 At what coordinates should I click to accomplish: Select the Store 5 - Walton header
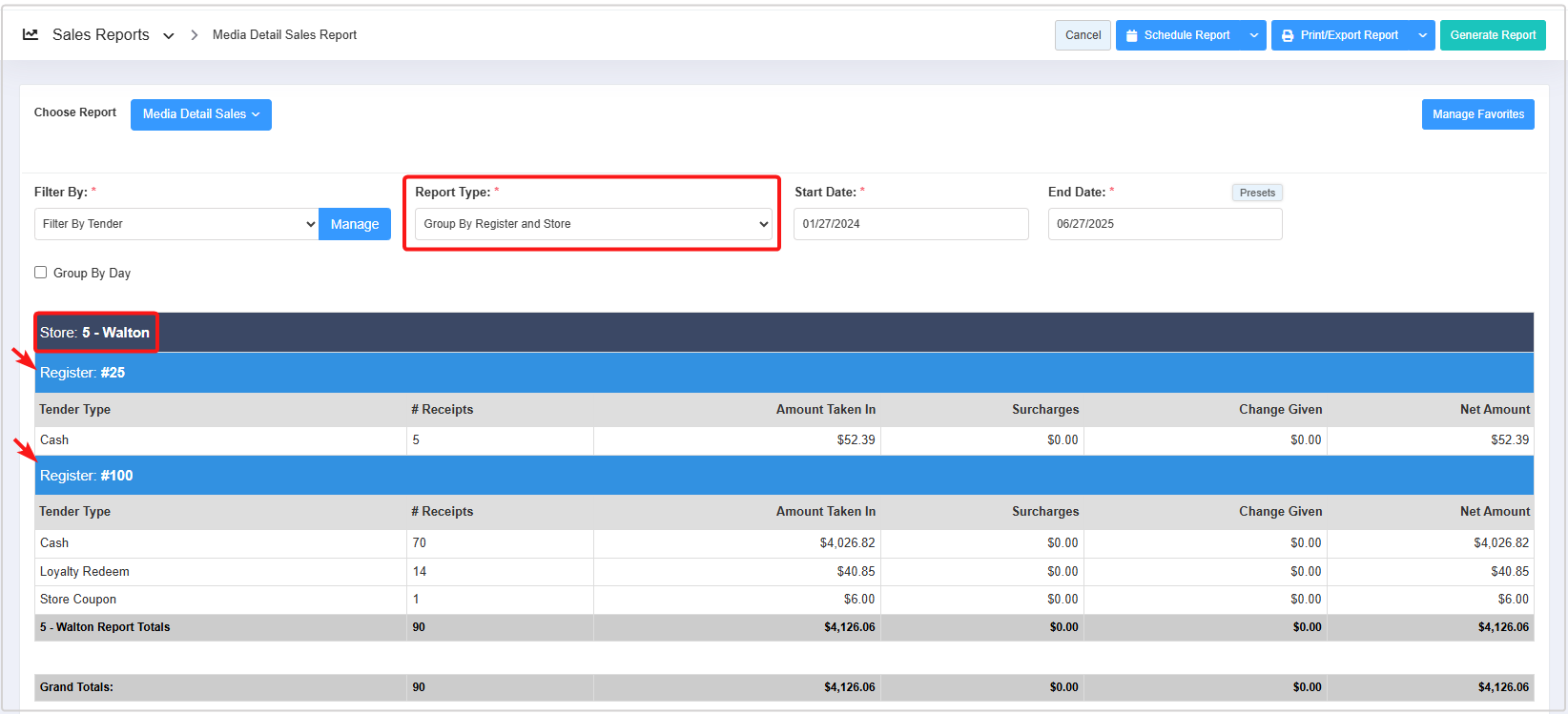click(95, 333)
